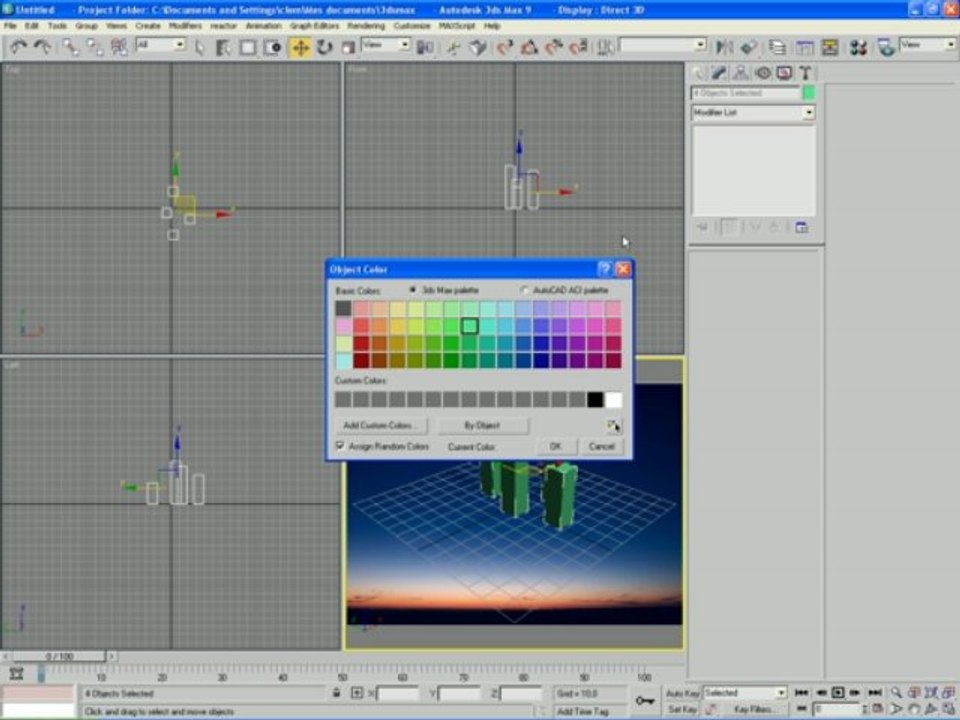Open the Rendering menu
Viewport: 960px width, 720px height.
point(366,25)
